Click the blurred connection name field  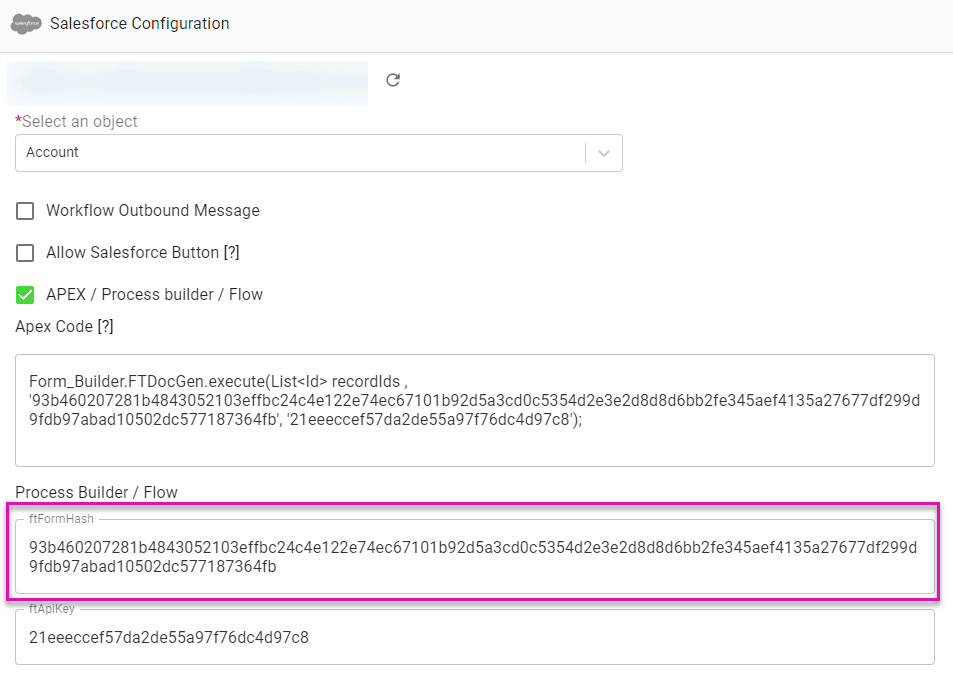pyautogui.click(x=187, y=83)
